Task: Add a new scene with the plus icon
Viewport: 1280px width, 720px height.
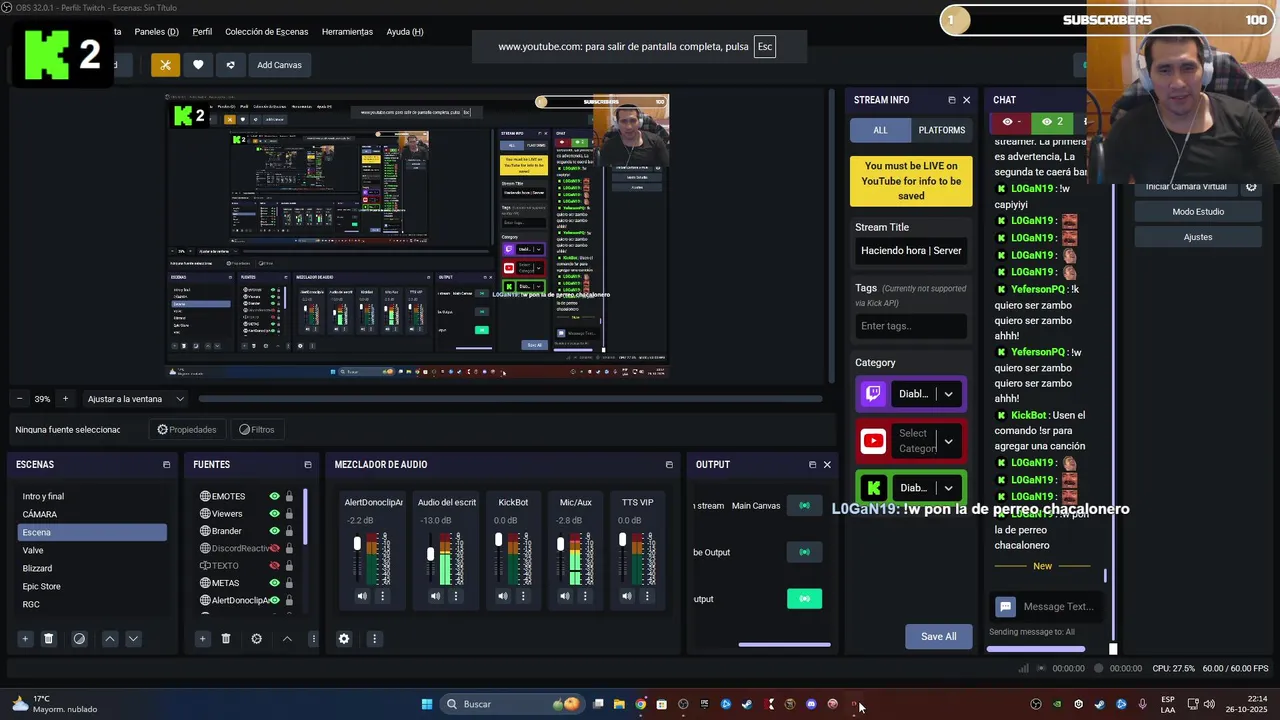Action: [25, 639]
